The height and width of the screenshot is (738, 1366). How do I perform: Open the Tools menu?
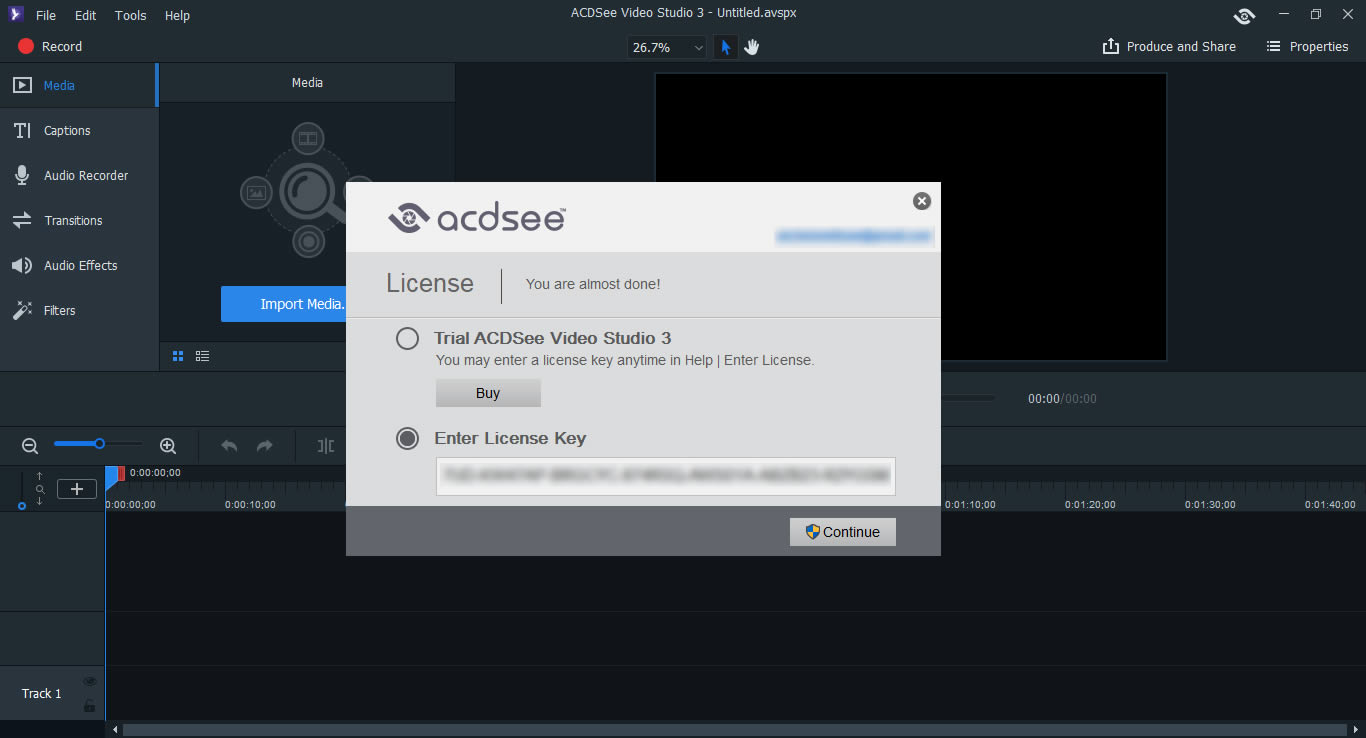pos(130,15)
